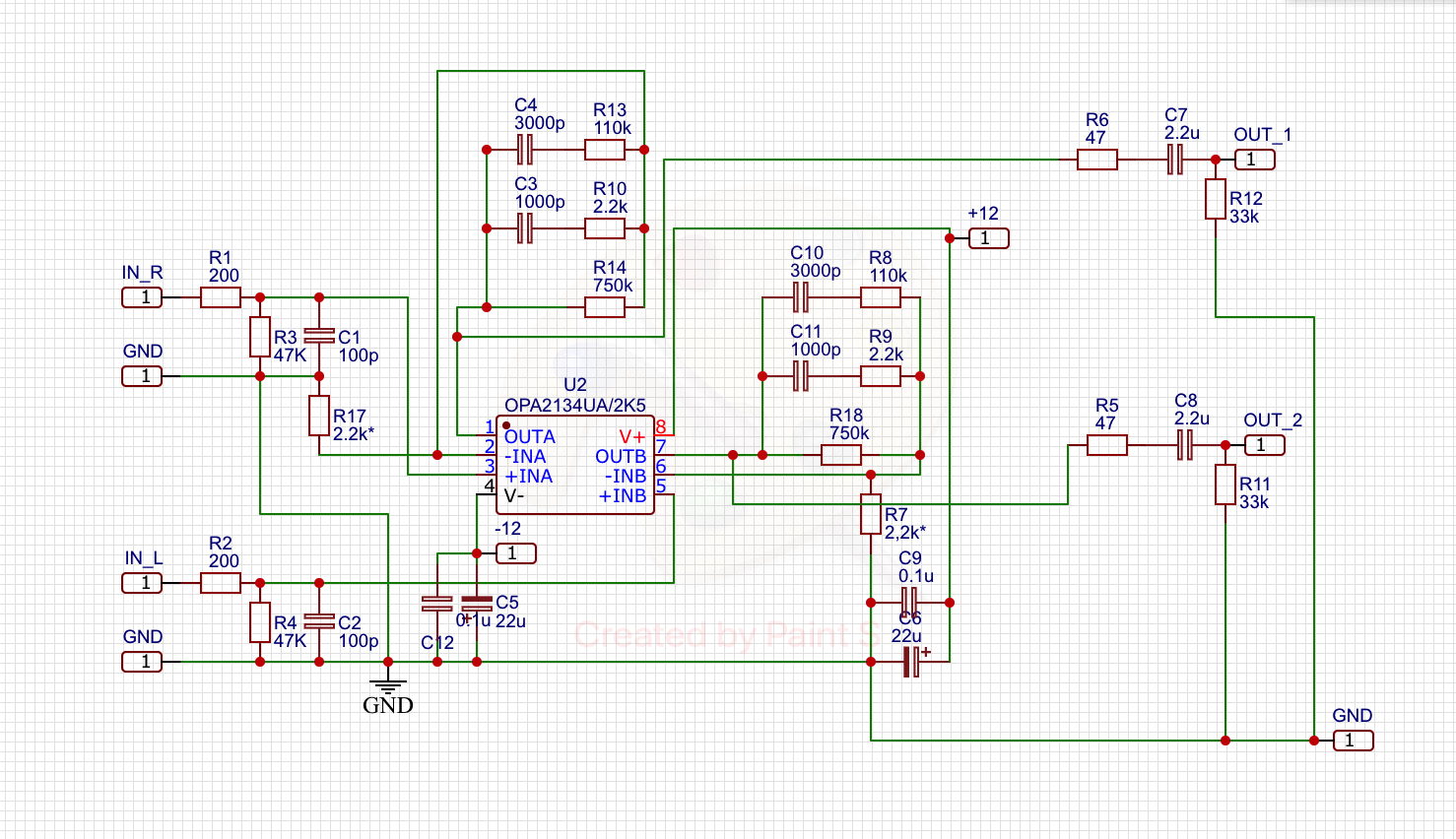Select the ground symbol labeled GND
This screenshot has width=1456, height=839.
pyautogui.click(x=388, y=688)
